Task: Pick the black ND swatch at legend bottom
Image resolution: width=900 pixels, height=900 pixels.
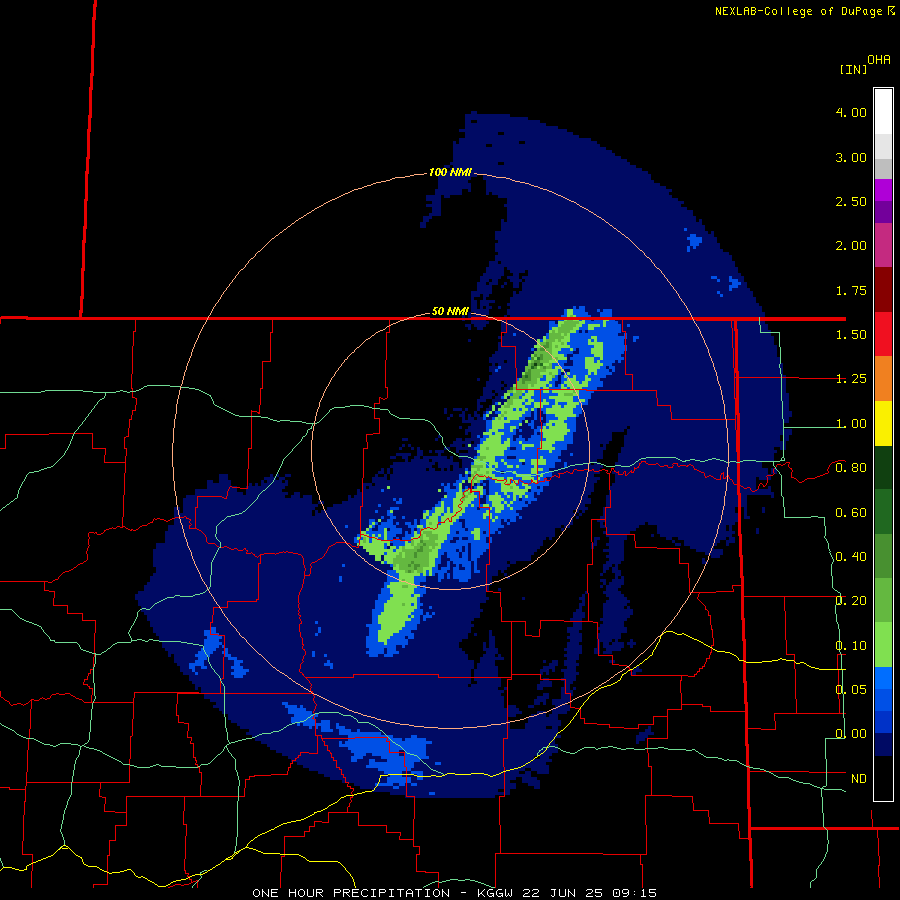Action: (883, 778)
